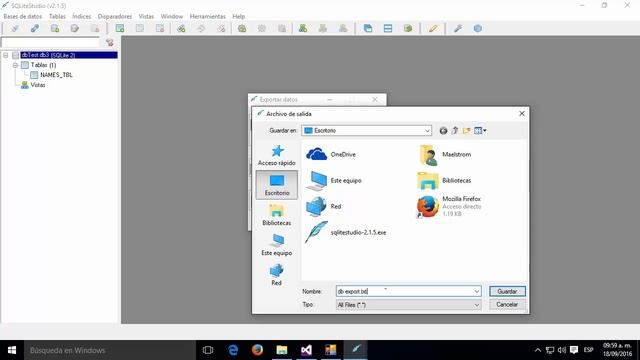Click the new view toolbar icon
Screen dimensions: 640x360
click(x=303, y=29)
